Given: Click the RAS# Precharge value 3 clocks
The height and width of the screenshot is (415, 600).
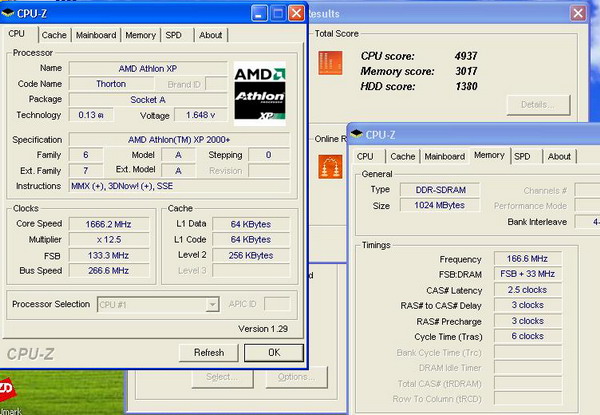Looking at the screenshot, I should [528, 321].
